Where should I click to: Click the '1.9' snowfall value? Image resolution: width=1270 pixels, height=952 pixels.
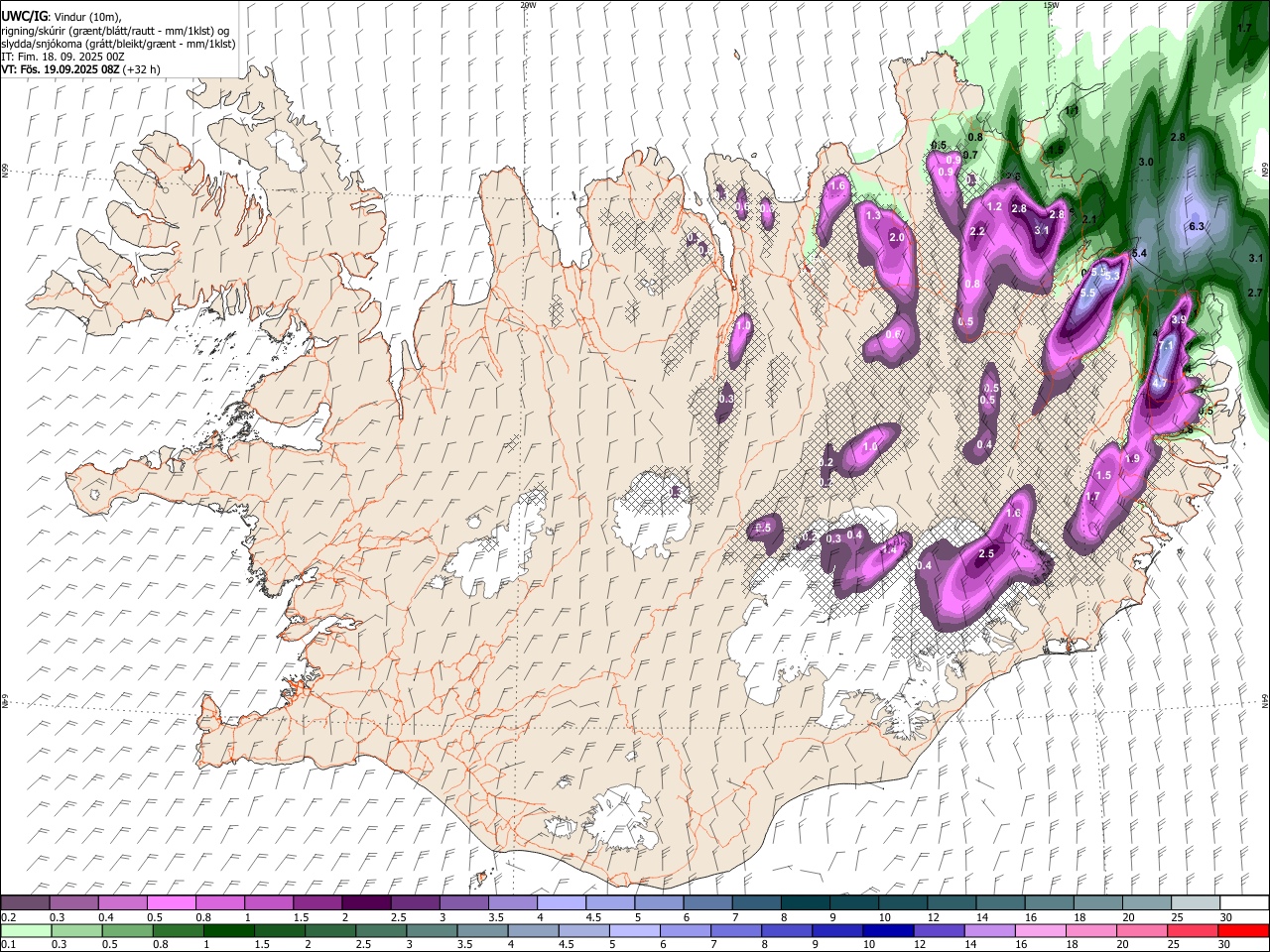coord(1132,459)
